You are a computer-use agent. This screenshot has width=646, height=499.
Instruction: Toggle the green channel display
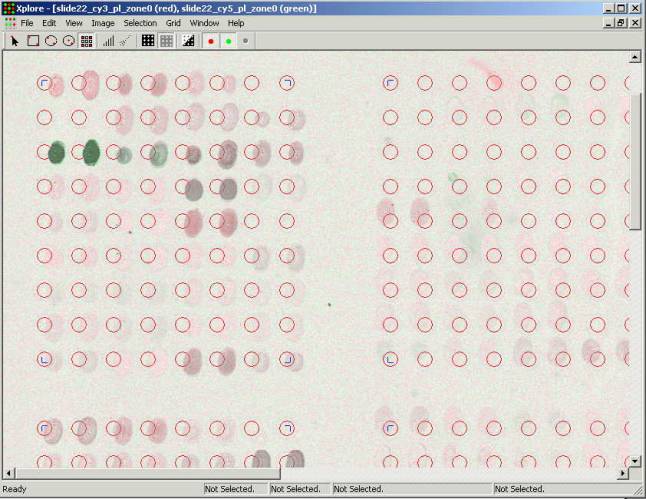[228, 41]
